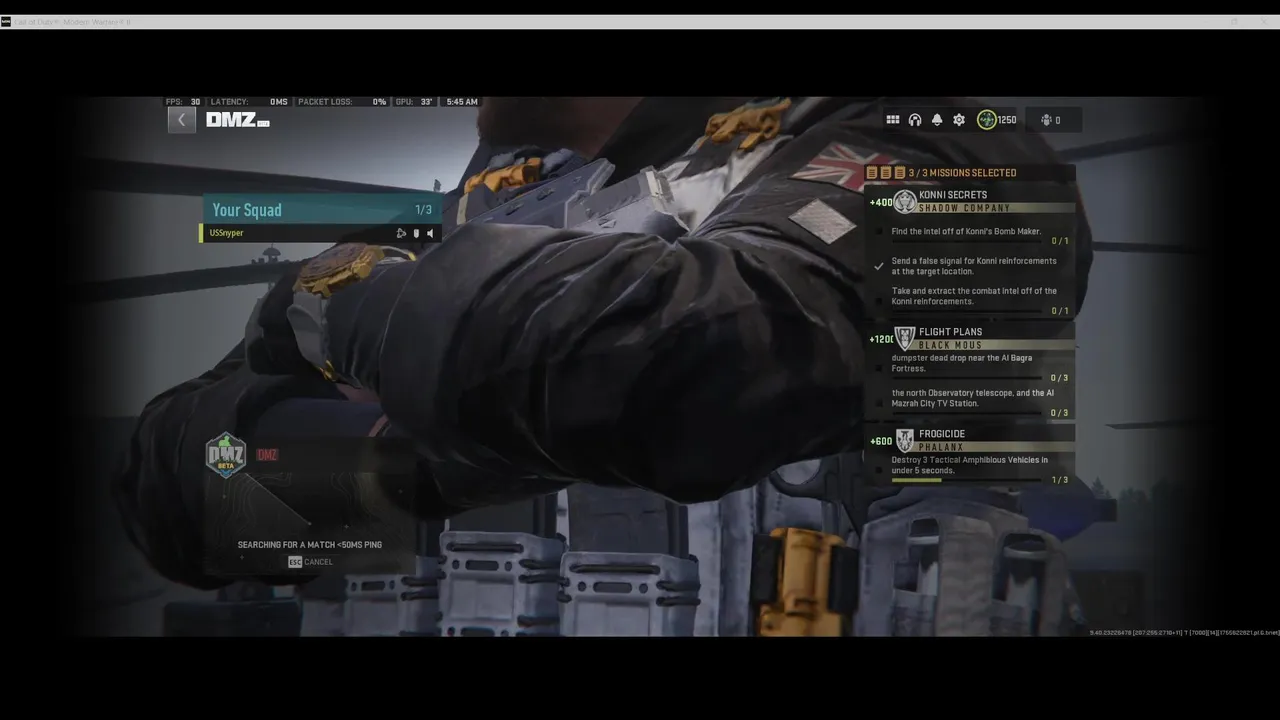Click USSnyper's mouse input icon
The width and height of the screenshot is (1280, 720).
pyautogui.click(x=416, y=233)
